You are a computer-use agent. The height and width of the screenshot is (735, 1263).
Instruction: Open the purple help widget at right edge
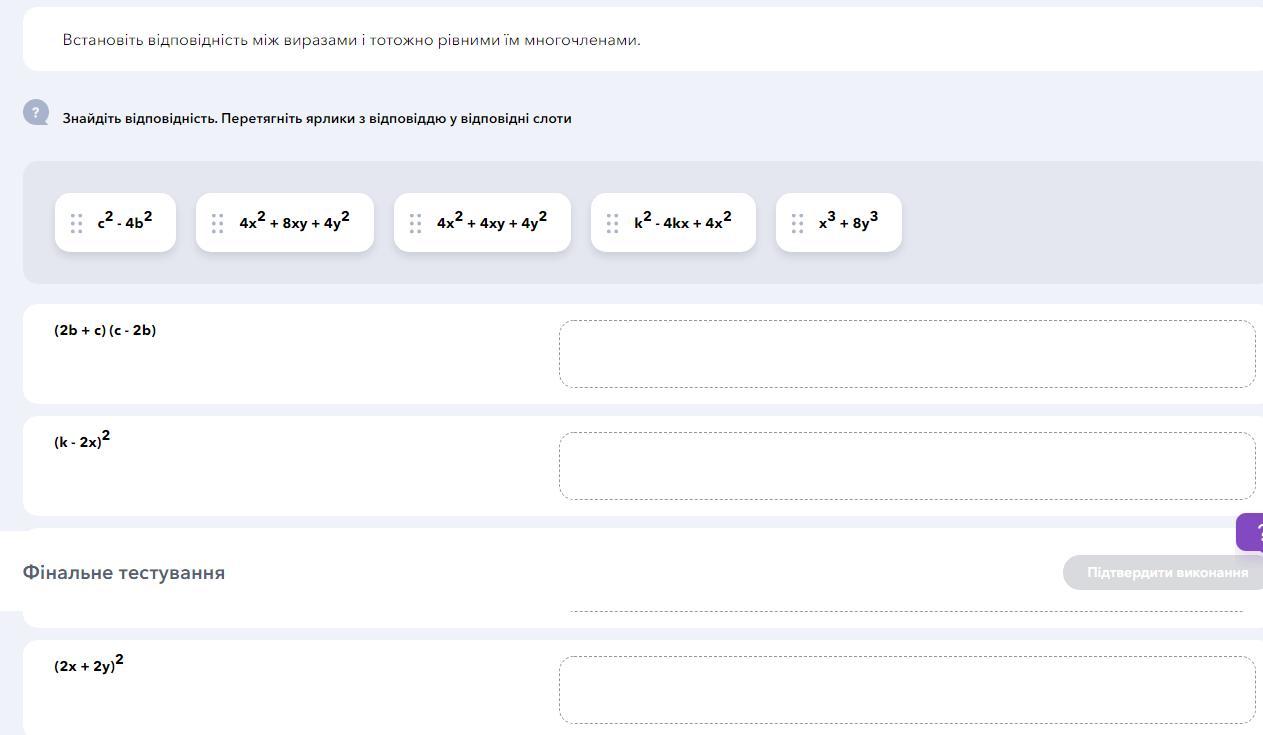1250,532
